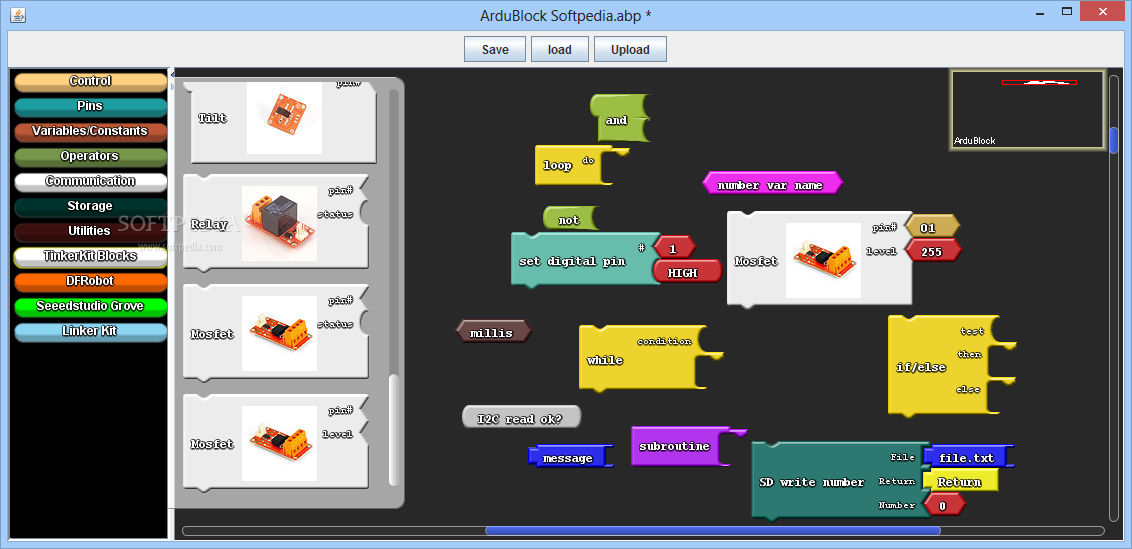
Task: Select the Relay block in the palette
Action: coord(276,223)
